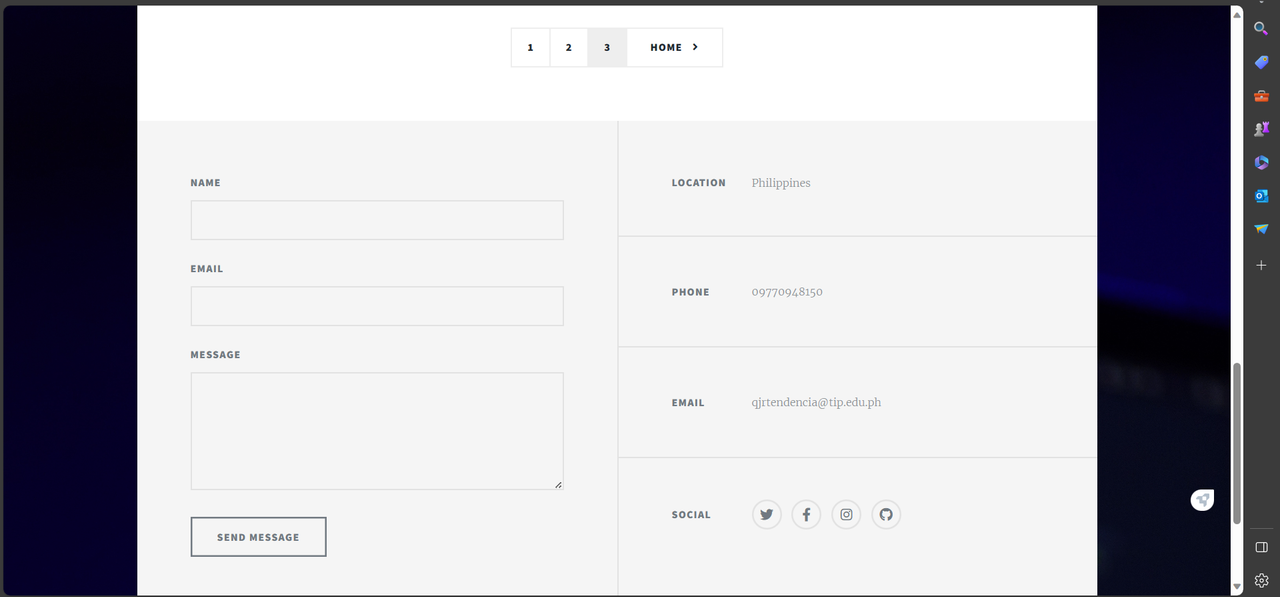Focus the Email input field

(x=377, y=306)
